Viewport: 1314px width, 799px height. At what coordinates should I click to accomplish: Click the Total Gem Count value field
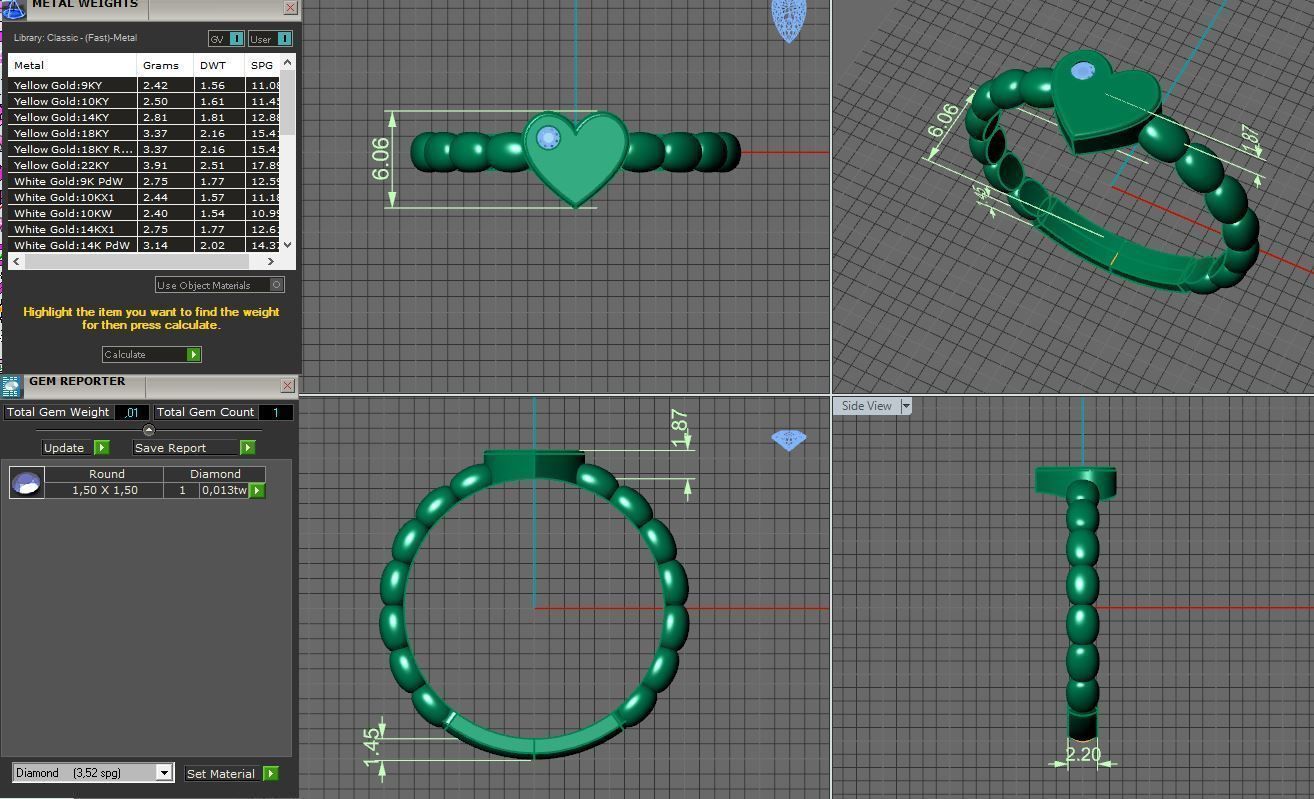tap(275, 412)
